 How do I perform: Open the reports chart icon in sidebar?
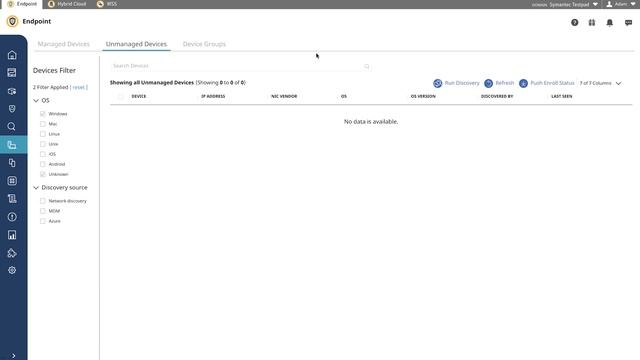pyautogui.click(x=12, y=235)
